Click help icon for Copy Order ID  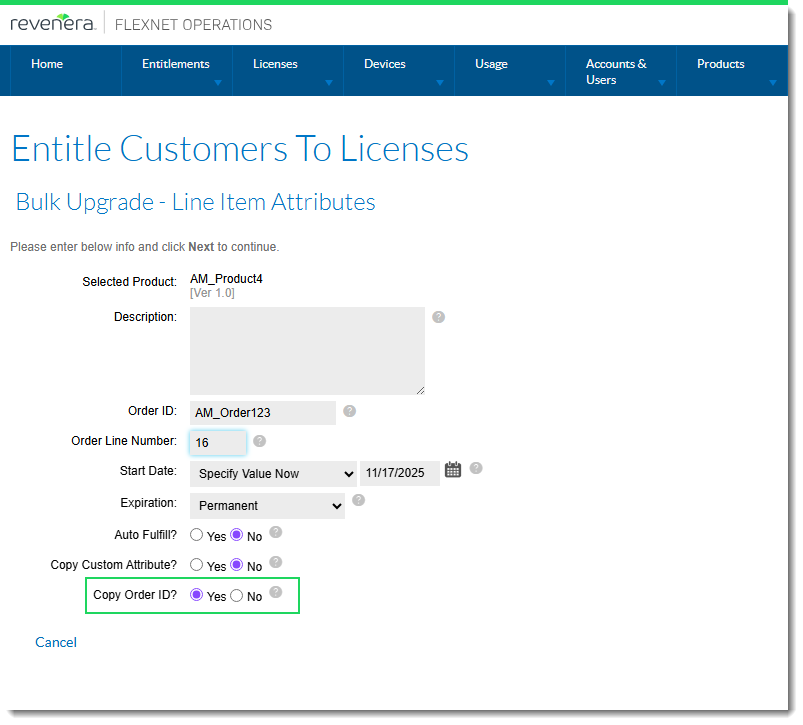click(x=276, y=592)
